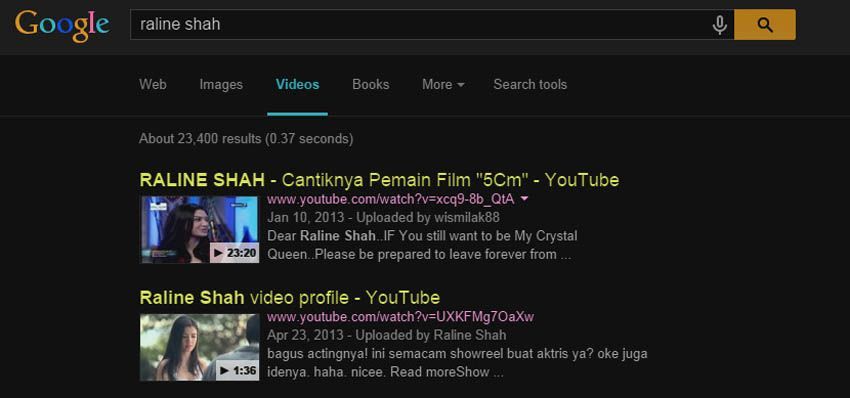Viewport: 850px width, 398px height.
Task: Click the yellow magnifier search button
Action: 765,24
